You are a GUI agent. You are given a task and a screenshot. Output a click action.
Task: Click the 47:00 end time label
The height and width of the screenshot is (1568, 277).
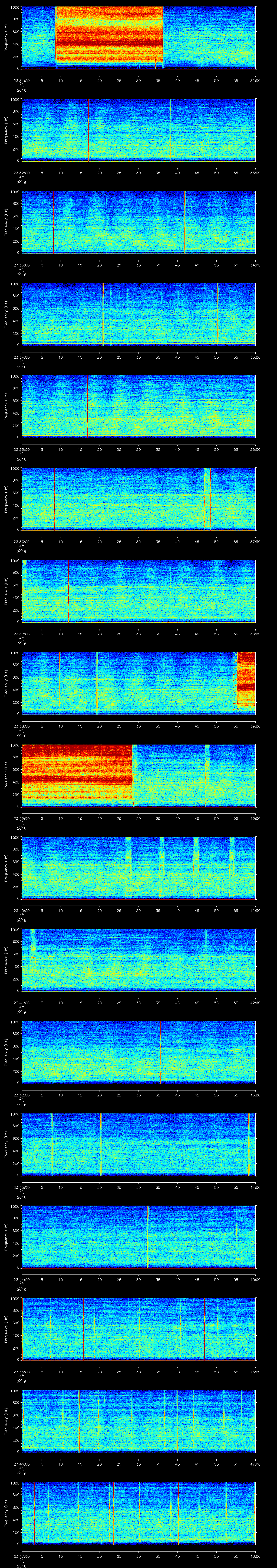(x=255, y=1463)
